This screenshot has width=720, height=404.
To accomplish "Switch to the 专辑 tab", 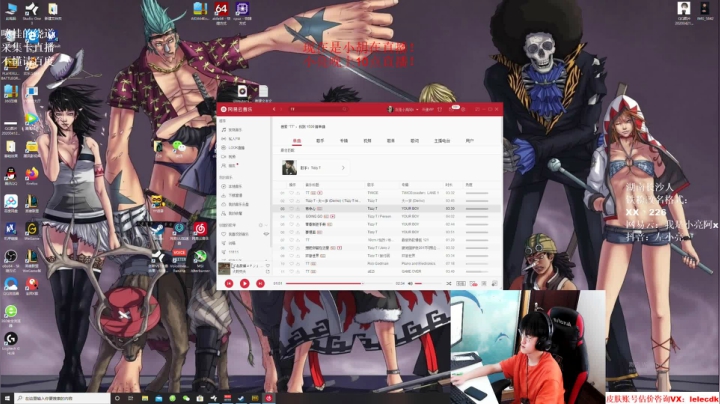I will [344, 141].
